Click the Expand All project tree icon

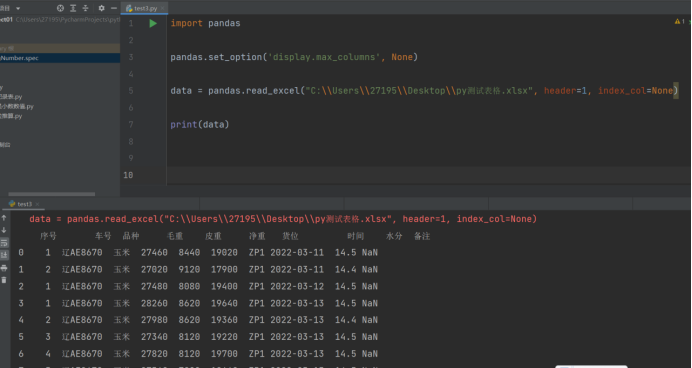point(73,8)
